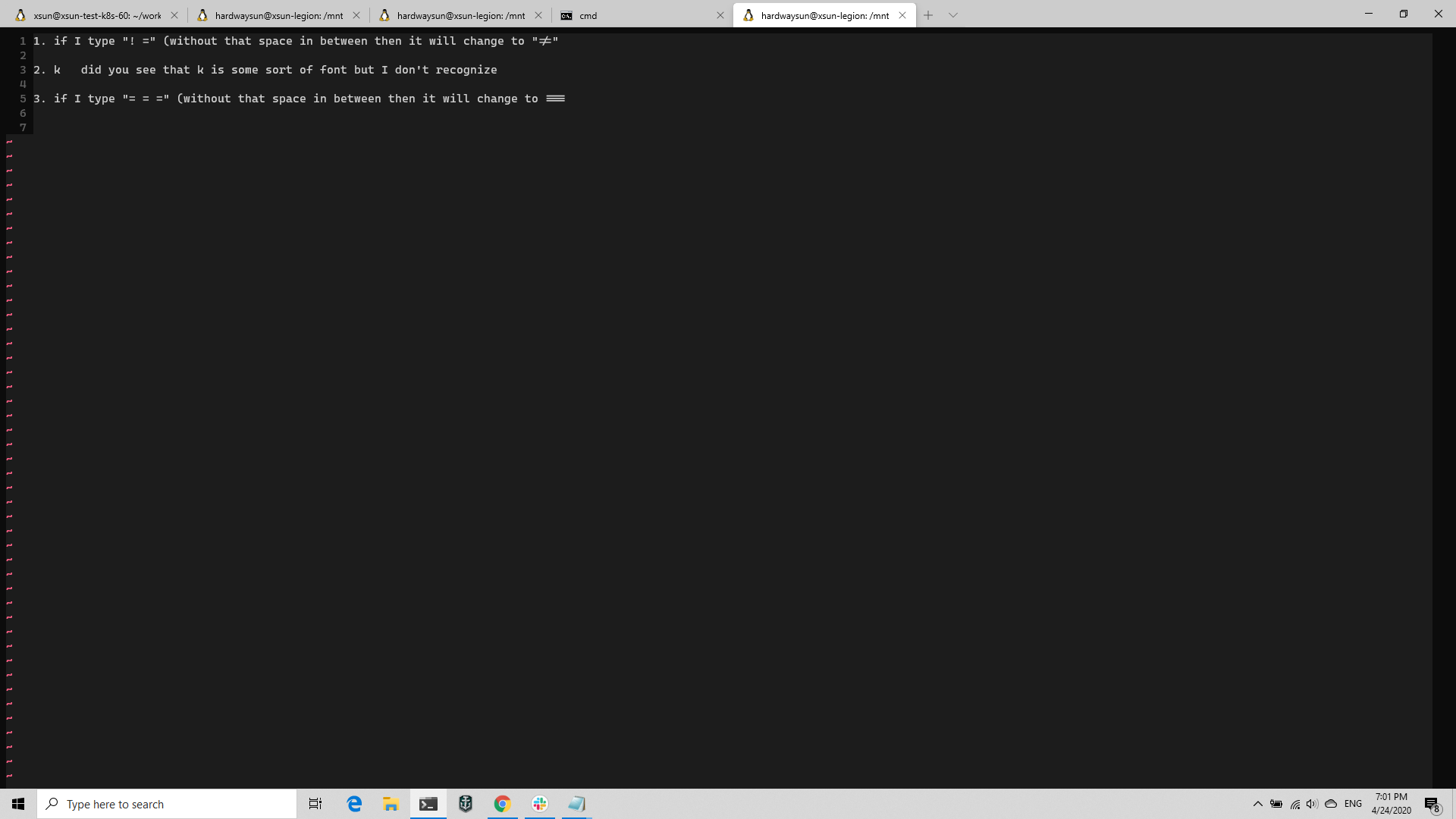
Task: Open the Windows Start menu
Action: pyautogui.click(x=18, y=804)
